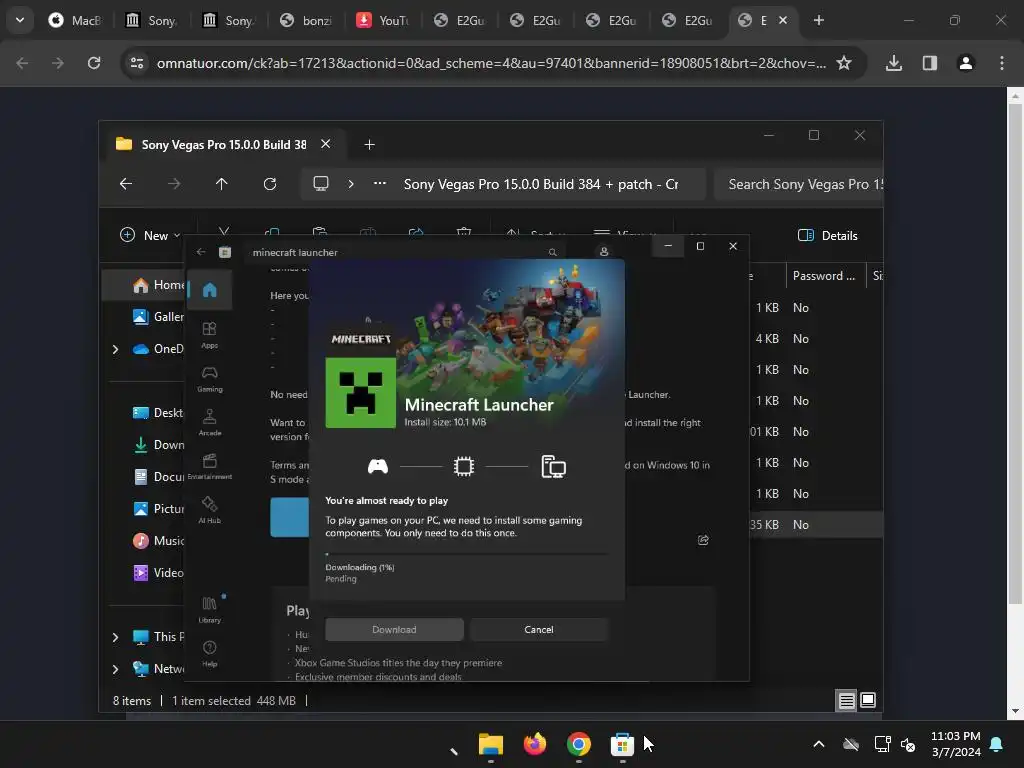Image resolution: width=1024 pixels, height=768 pixels.
Task: Open Entertainment section in Store sidebar
Action: pyautogui.click(x=209, y=466)
